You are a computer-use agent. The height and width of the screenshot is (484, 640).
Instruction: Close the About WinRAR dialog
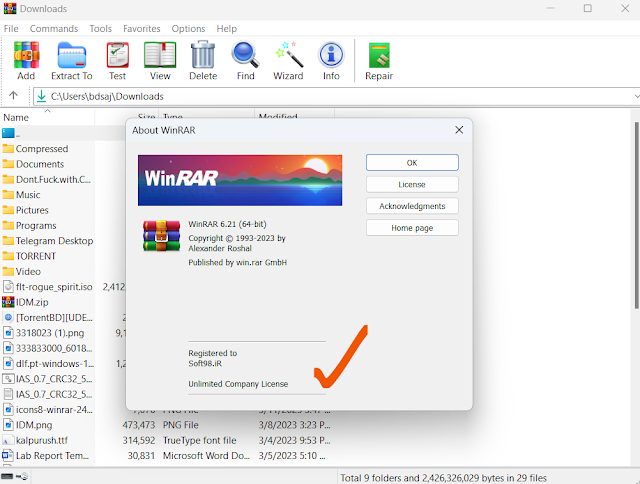pyautogui.click(x=459, y=130)
